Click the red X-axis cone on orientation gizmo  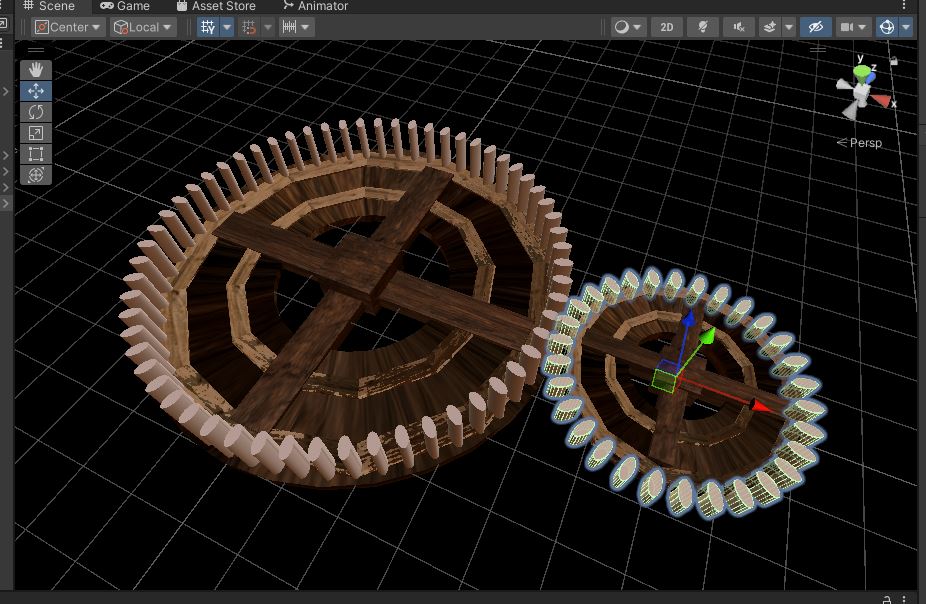tap(881, 100)
